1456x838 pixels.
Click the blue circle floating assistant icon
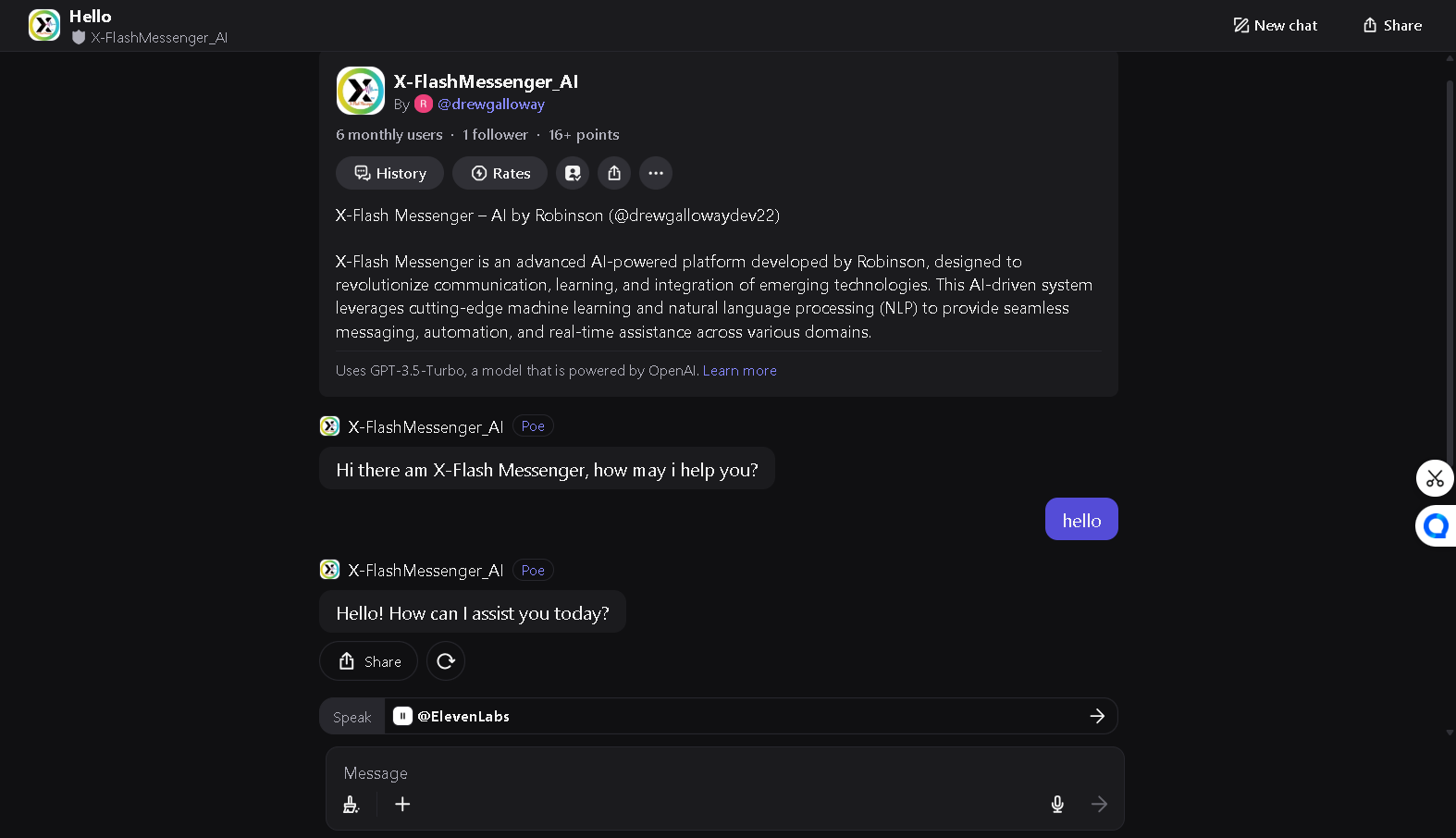pyautogui.click(x=1435, y=526)
